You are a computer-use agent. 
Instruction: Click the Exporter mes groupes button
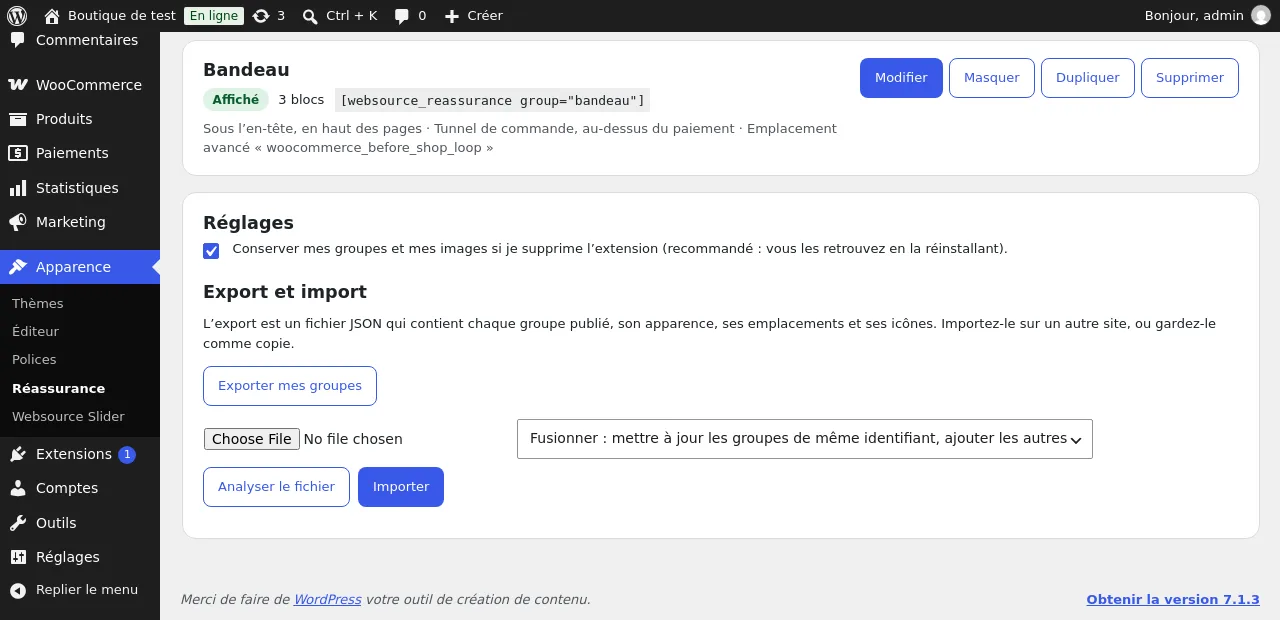pos(290,386)
